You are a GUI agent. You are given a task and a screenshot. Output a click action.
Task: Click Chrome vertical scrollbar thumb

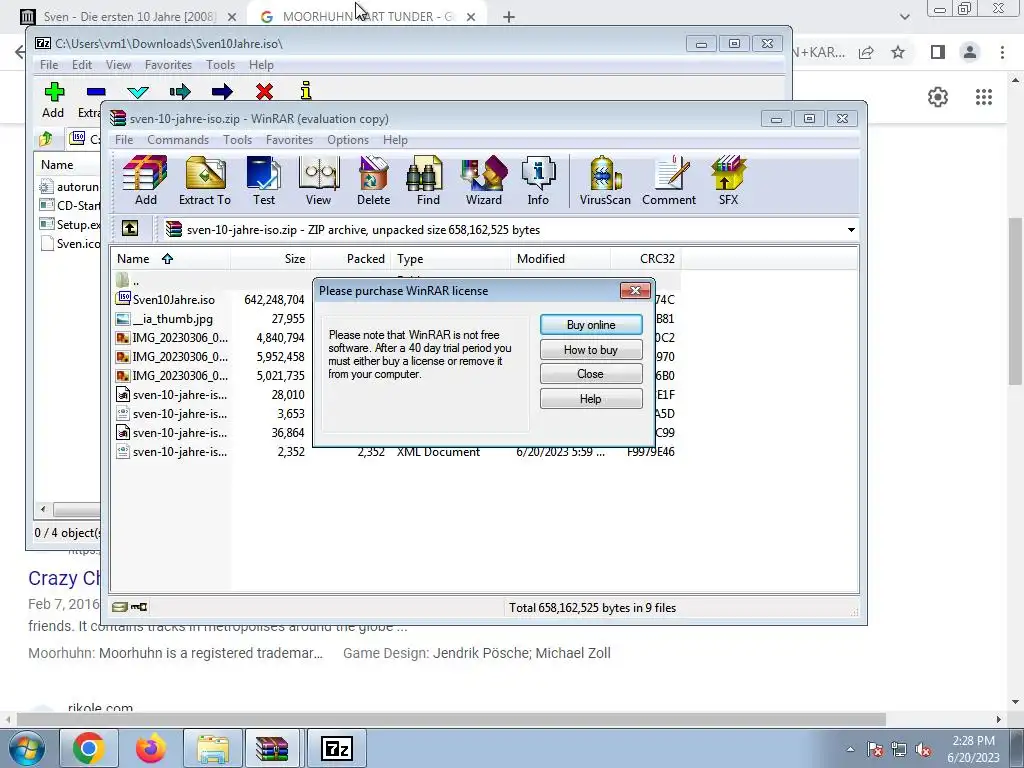coord(1016,300)
